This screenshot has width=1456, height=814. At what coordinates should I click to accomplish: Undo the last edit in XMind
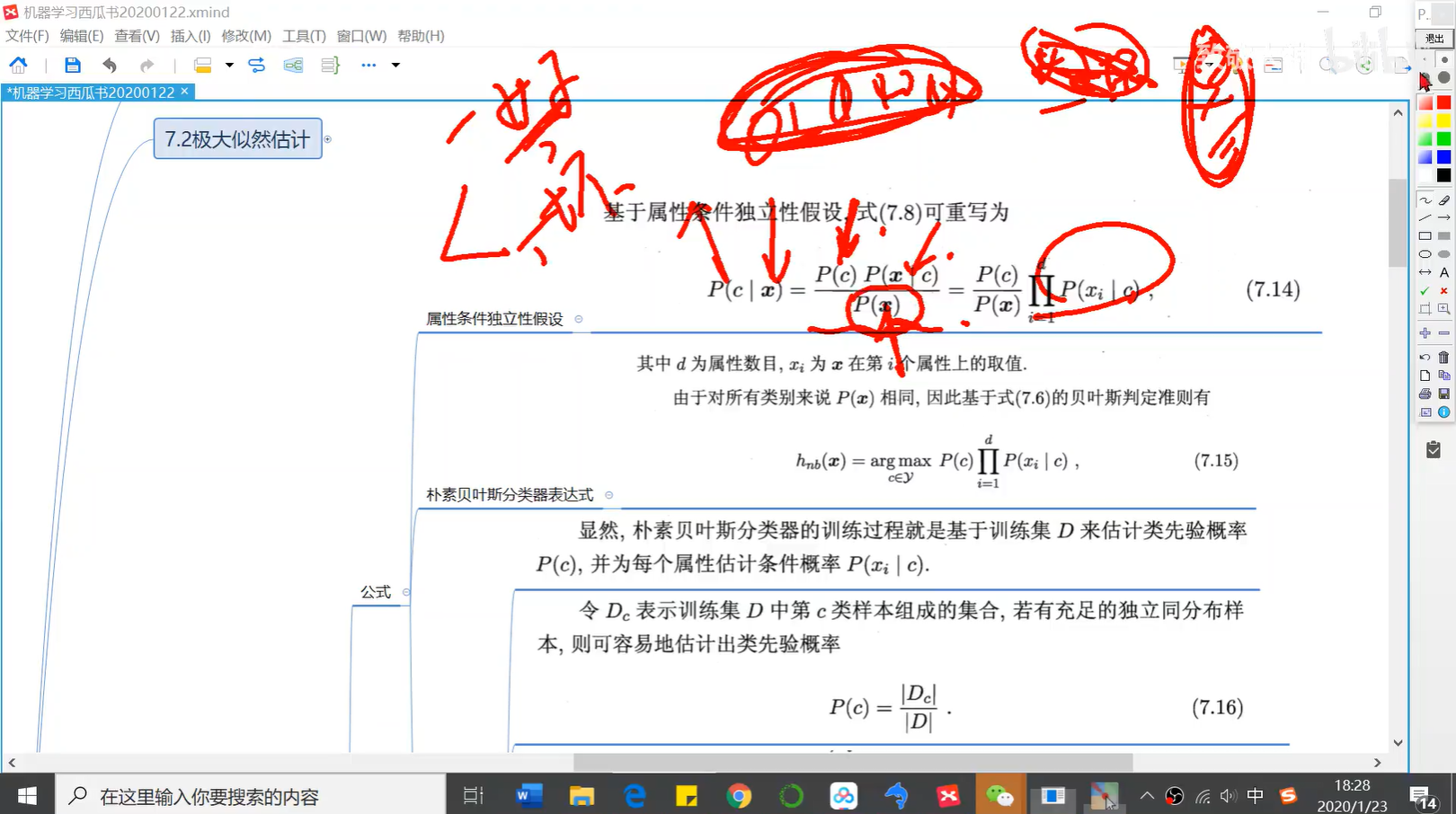coord(110,65)
